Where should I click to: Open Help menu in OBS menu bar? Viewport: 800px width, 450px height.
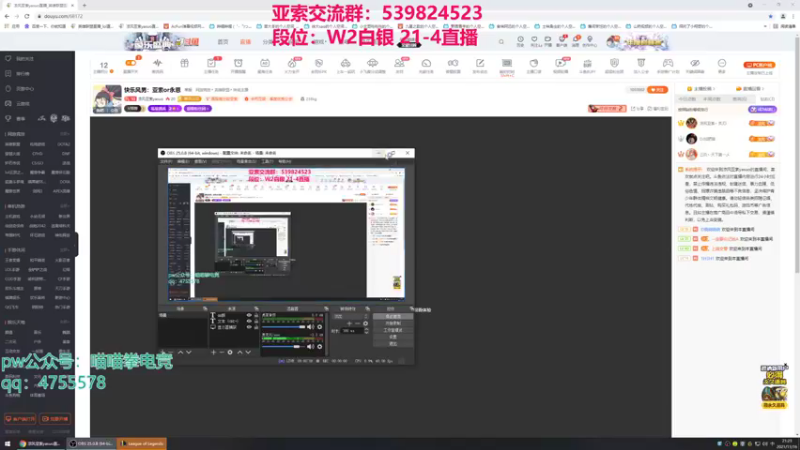[x=285, y=161]
